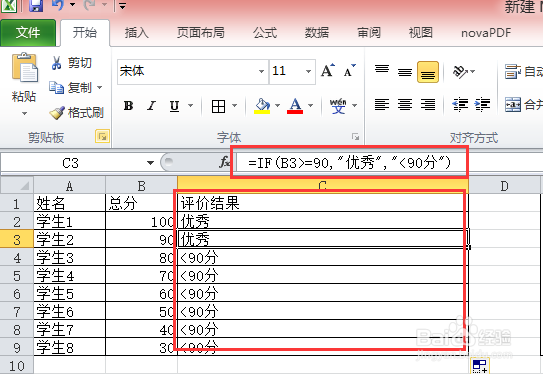Align cell text left
The width and height of the screenshot is (543, 374).
(x=382, y=104)
